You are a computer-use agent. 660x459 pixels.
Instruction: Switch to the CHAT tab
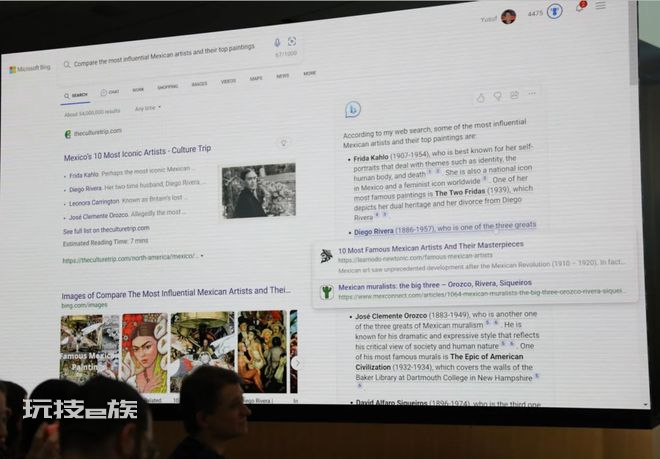110,92
